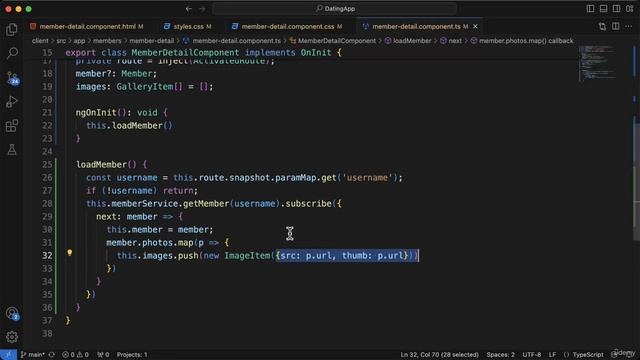Toggle the primary side bar layout icon

(x=590, y=9)
